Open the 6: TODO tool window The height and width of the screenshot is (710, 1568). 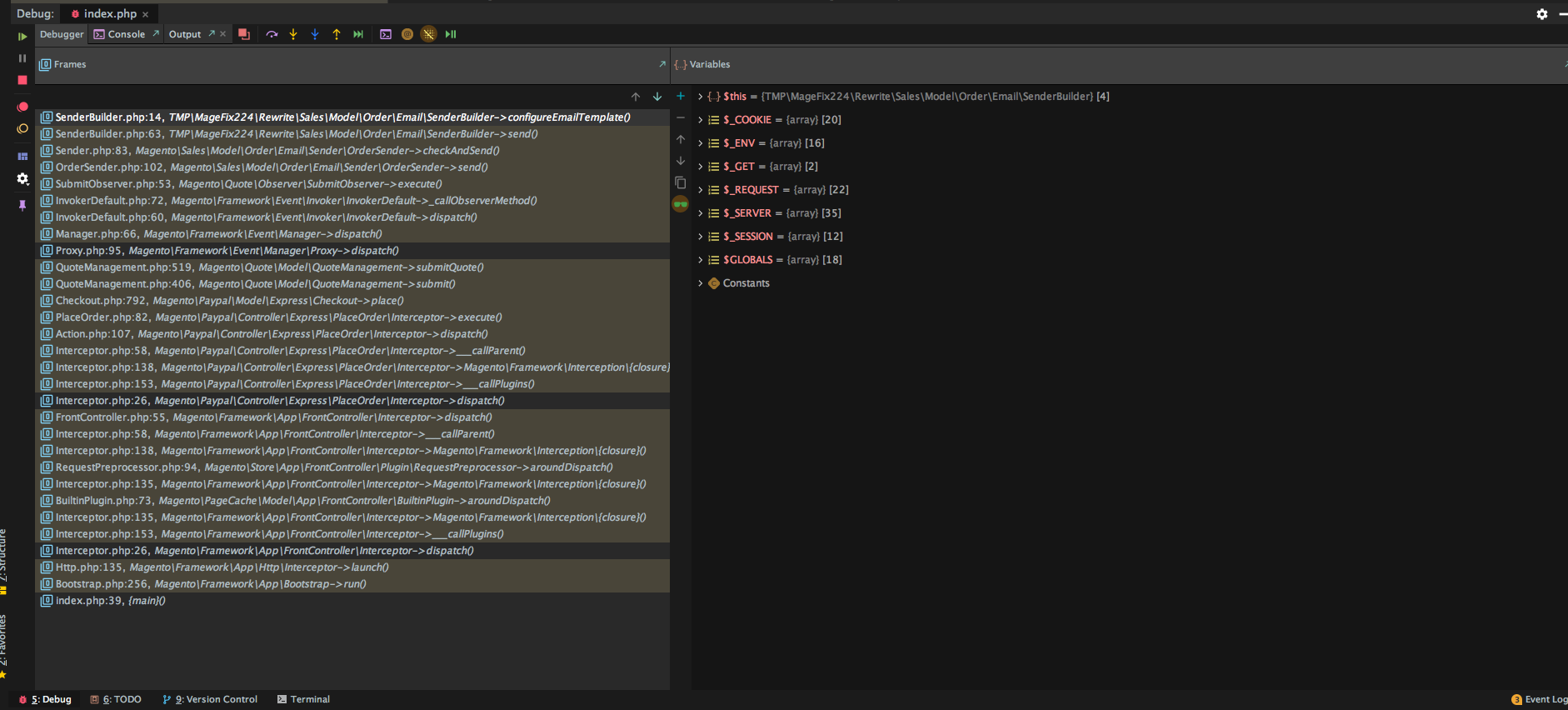click(x=116, y=699)
